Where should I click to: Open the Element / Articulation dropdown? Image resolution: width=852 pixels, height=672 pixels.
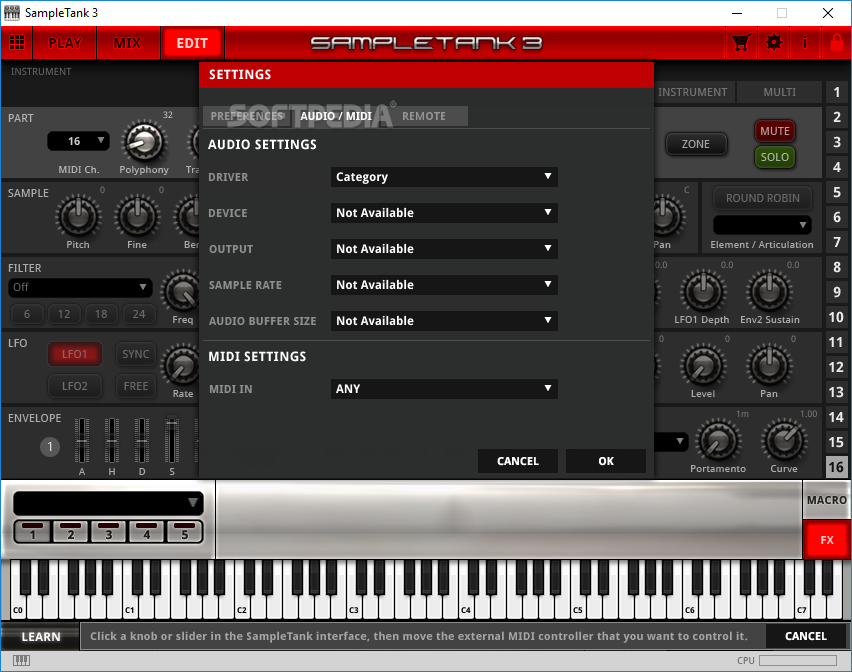[762, 225]
